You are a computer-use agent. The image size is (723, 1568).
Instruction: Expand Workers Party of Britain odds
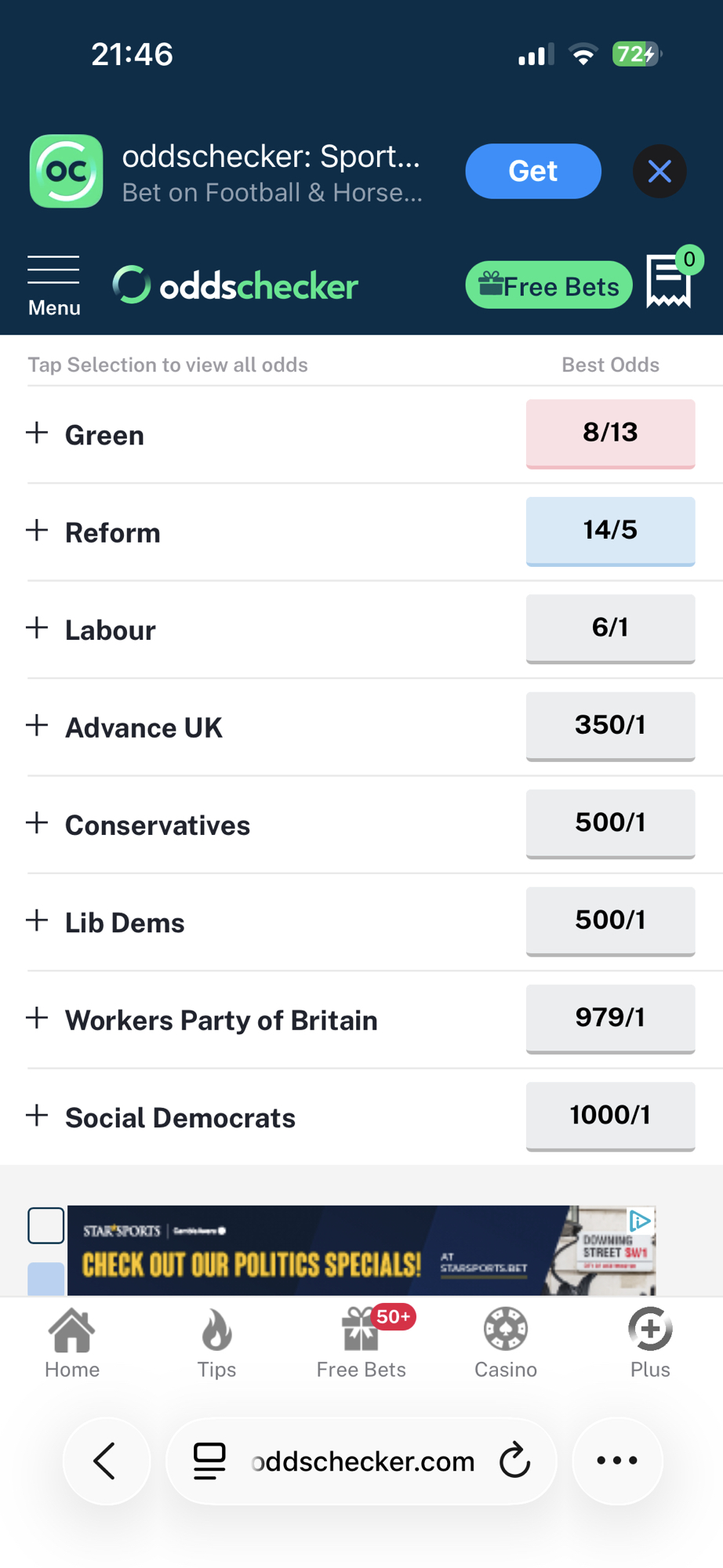tap(37, 1019)
